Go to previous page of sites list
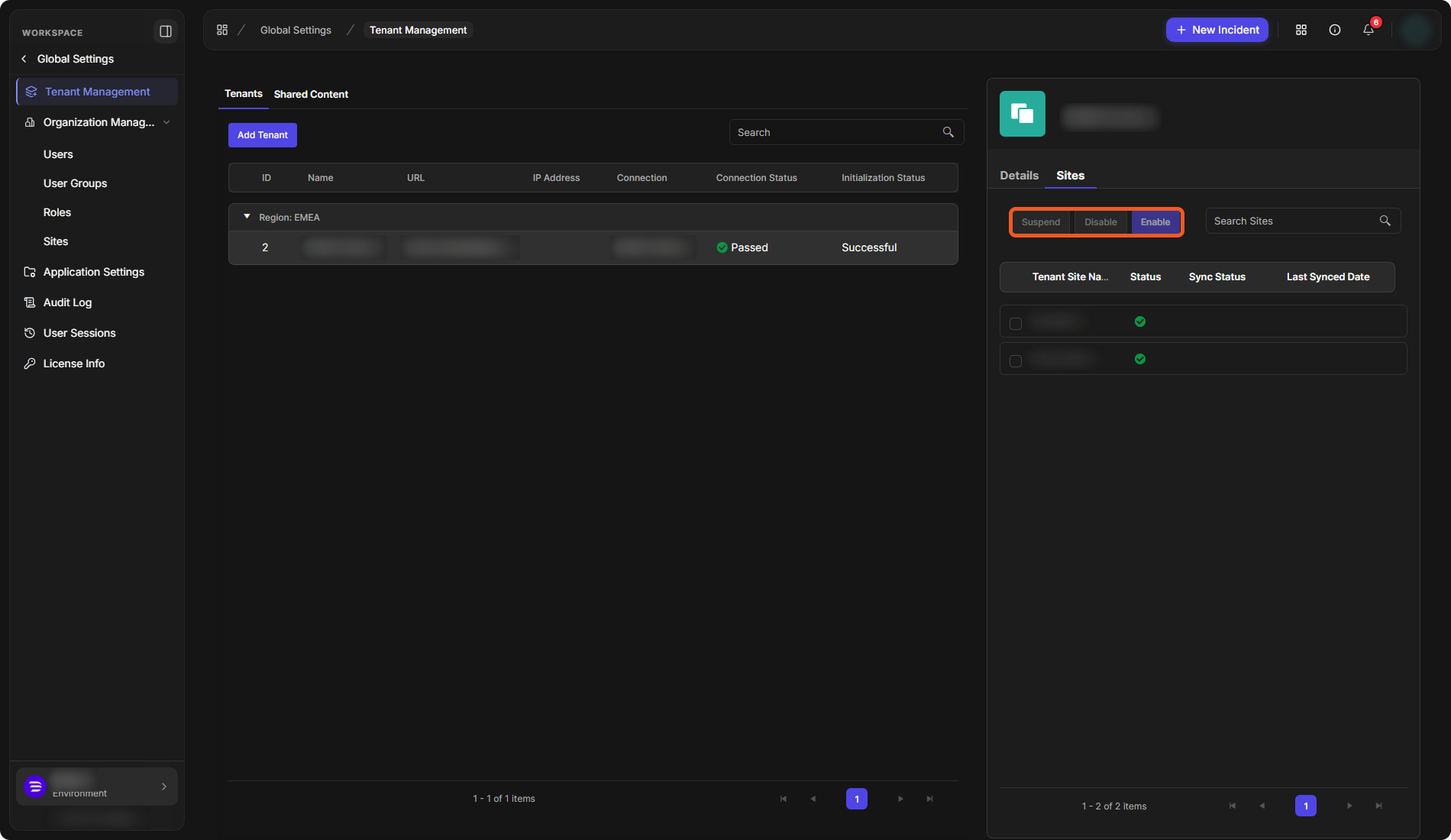The width and height of the screenshot is (1451, 840). point(1262,806)
